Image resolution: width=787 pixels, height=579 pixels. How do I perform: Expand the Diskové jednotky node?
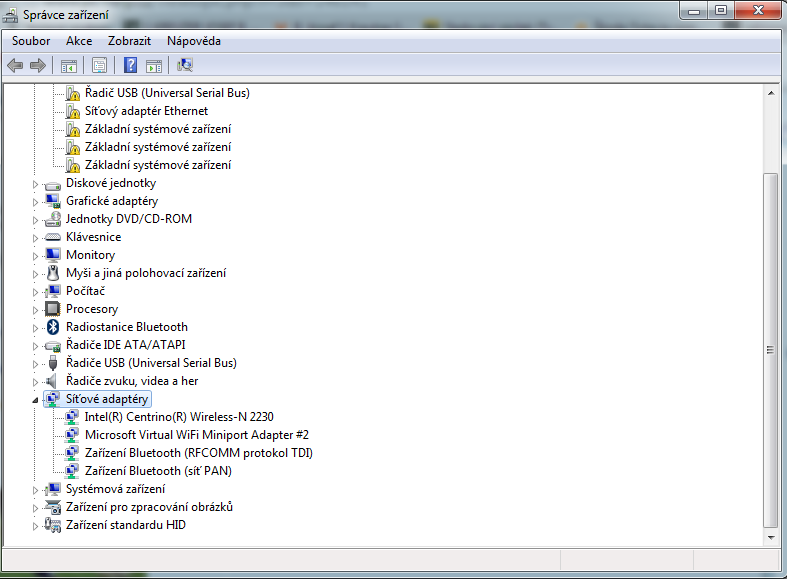click(35, 184)
